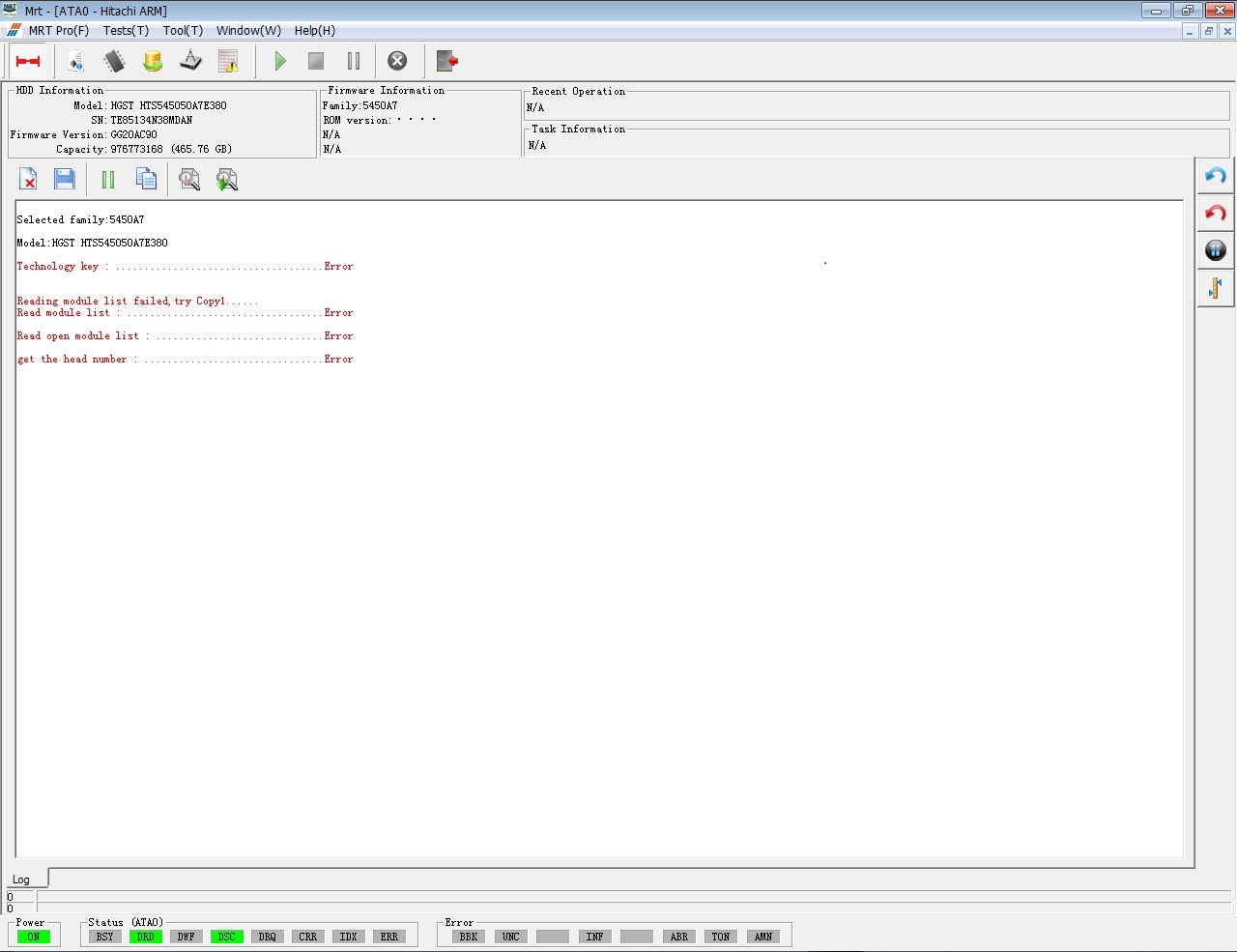This screenshot has height=952, width=1237.
Task: Click the circled X cancel icon
Action: click(397, 61)
